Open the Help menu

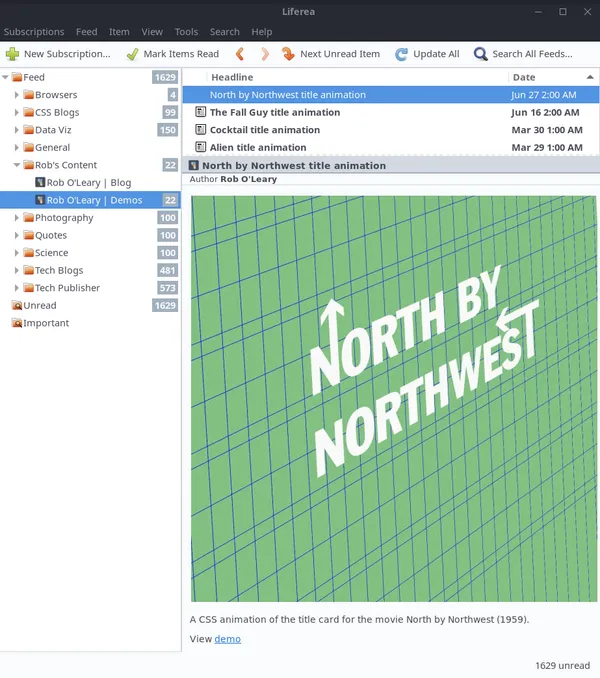pyautogui.click(x=262, y=32)
